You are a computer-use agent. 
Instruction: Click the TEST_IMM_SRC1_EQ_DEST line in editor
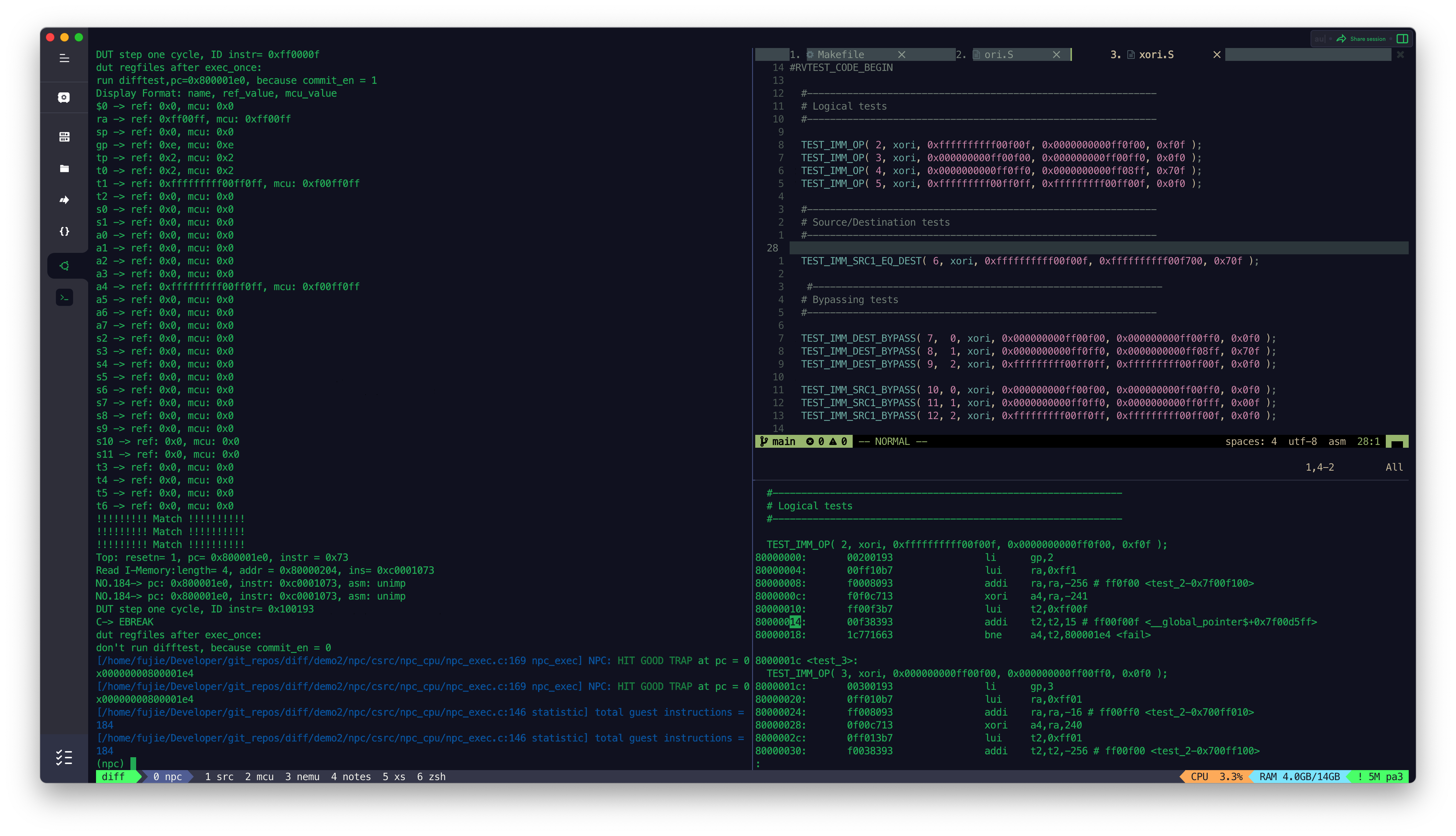click(x=1029, y=261)
